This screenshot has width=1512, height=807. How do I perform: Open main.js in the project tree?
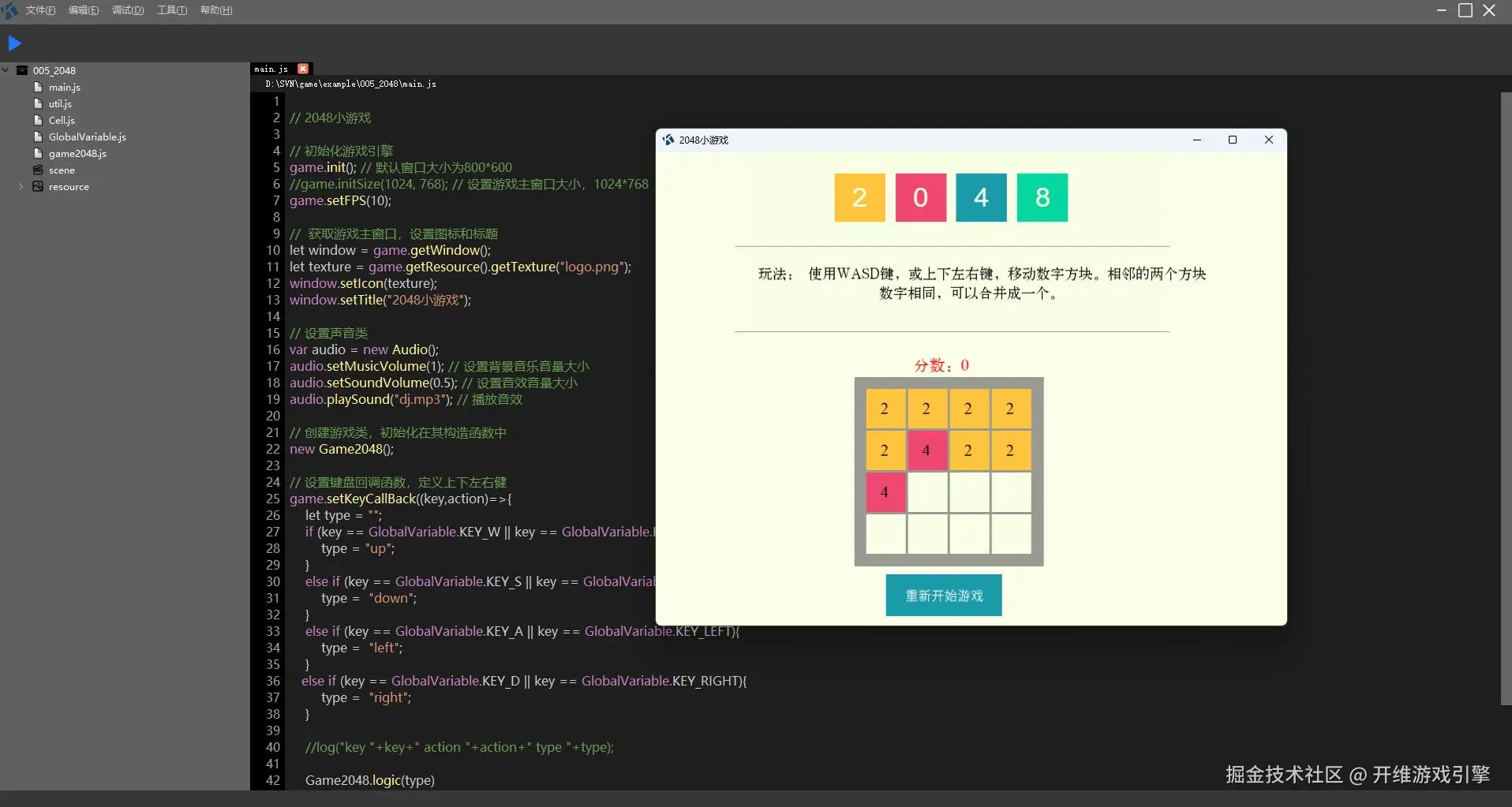tap(65, 88)
